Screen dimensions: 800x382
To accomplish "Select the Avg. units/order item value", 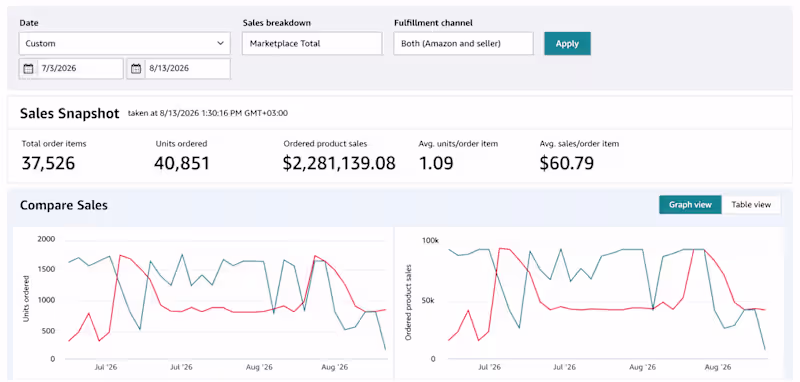I will point(436,163).
